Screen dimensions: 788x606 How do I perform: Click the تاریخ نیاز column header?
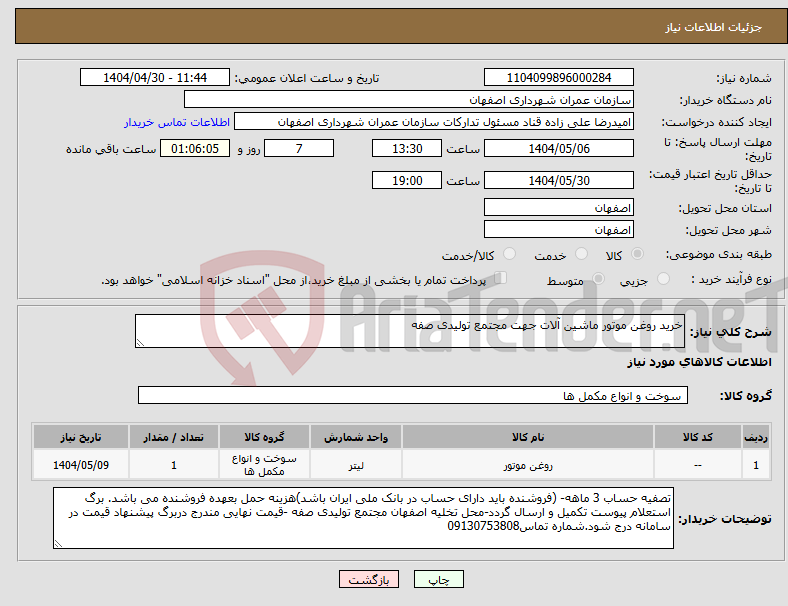click(x=80, y=437)
